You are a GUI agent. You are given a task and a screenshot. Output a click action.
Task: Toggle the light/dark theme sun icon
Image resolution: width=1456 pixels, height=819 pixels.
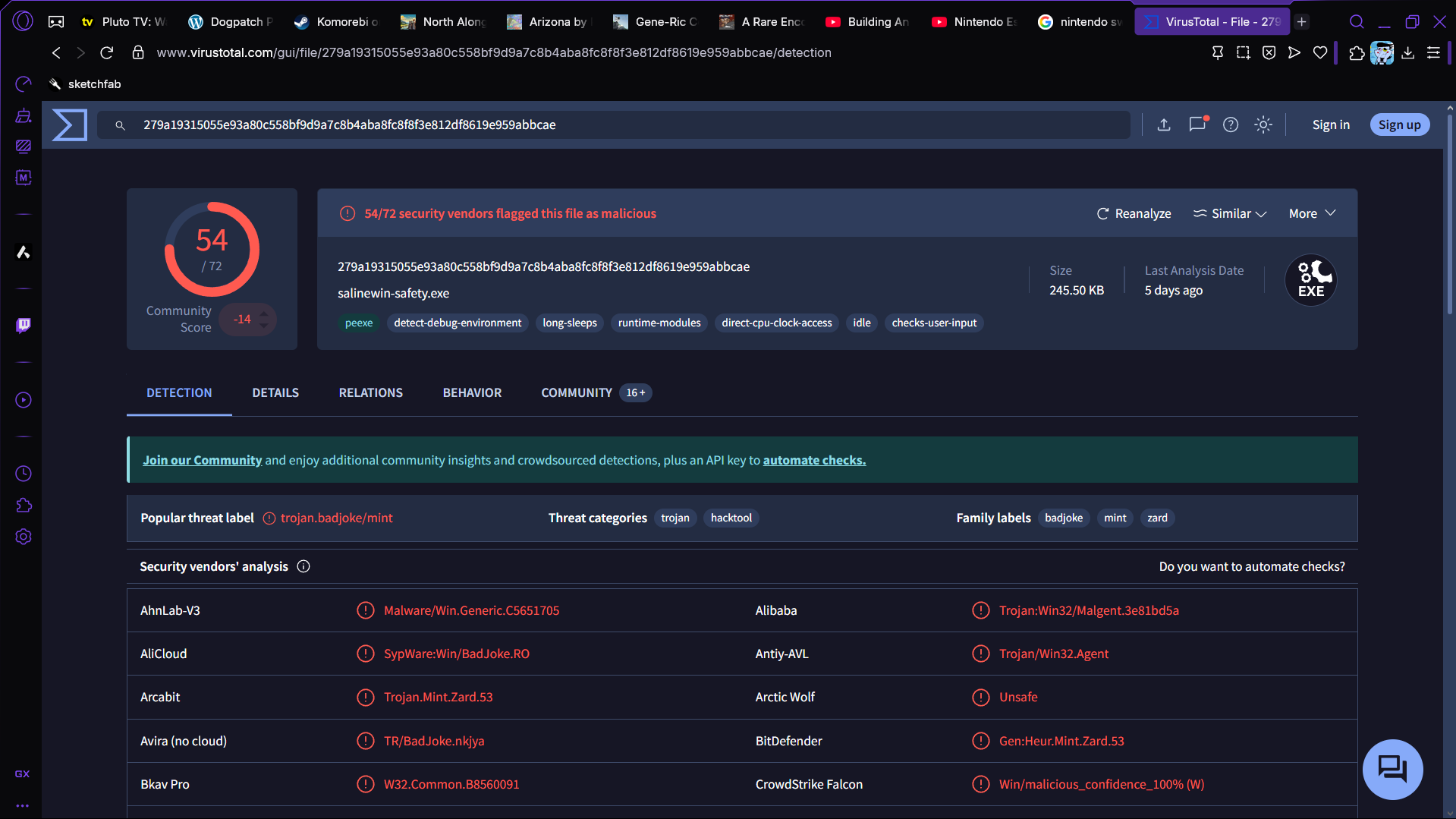[x=1263, y=125]
